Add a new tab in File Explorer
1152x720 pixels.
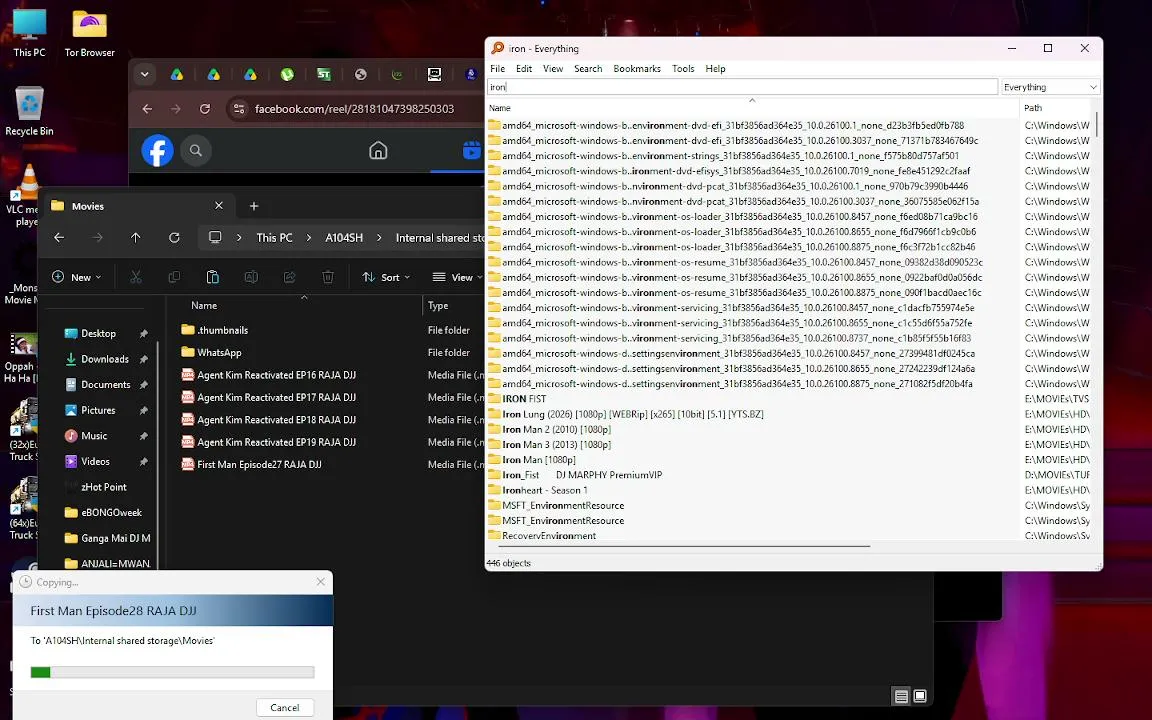(x=254, y=206)
